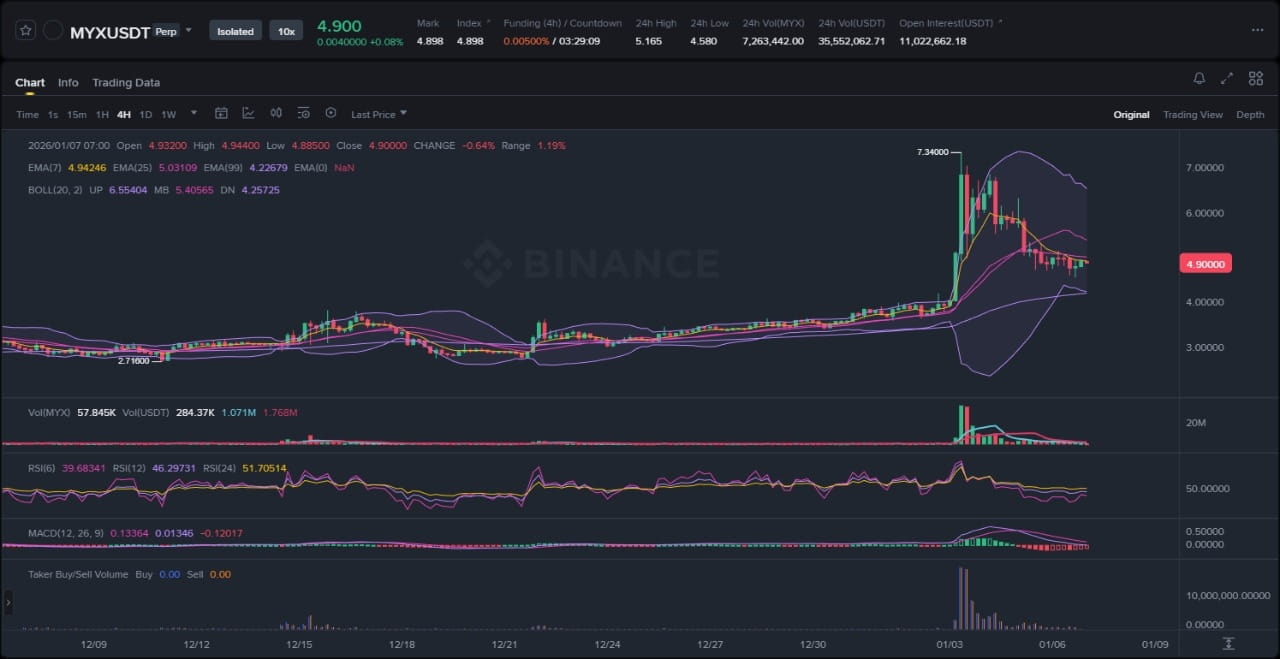This screenshot has width=1280, height=659.
Task: Click the Vol(MYX) indicator label
Action: click(49, 412)
